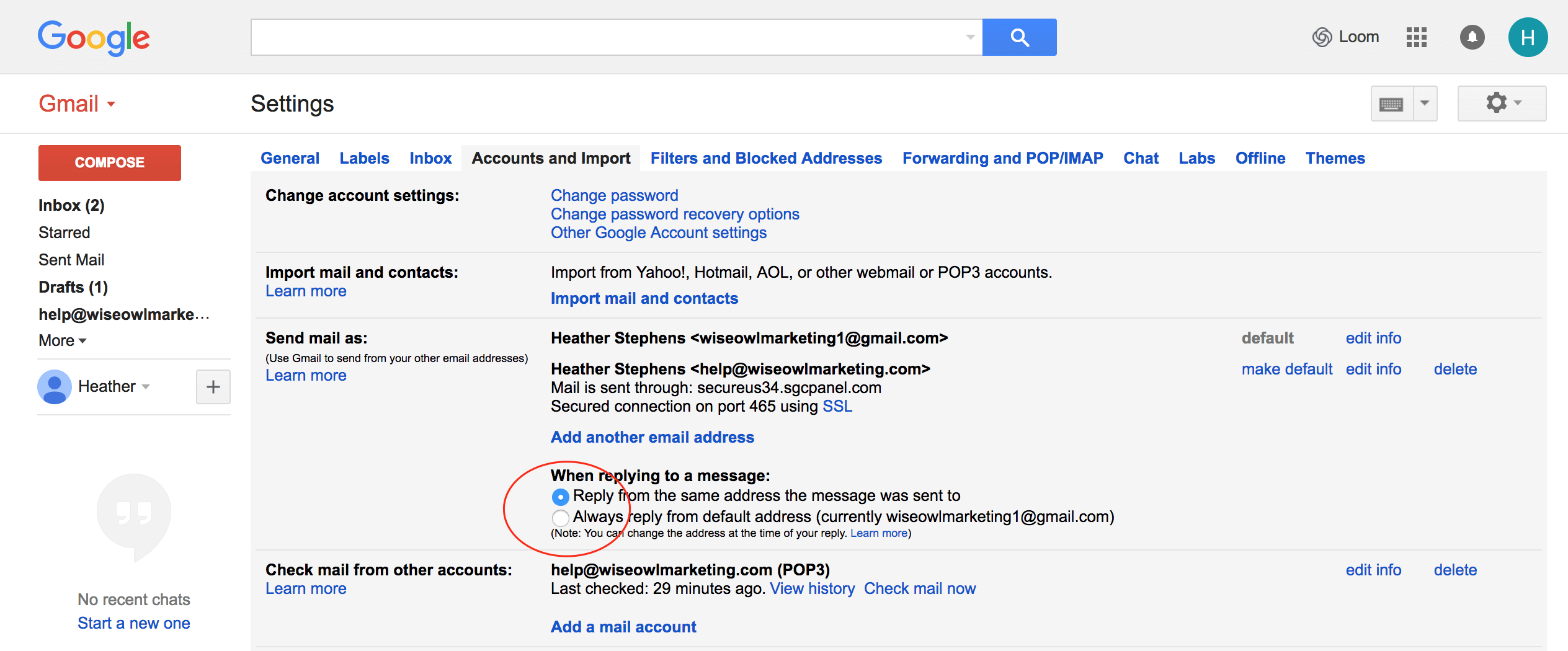Click Check mail now
The height and width of the screenshot is (651, 1568).
920,588
